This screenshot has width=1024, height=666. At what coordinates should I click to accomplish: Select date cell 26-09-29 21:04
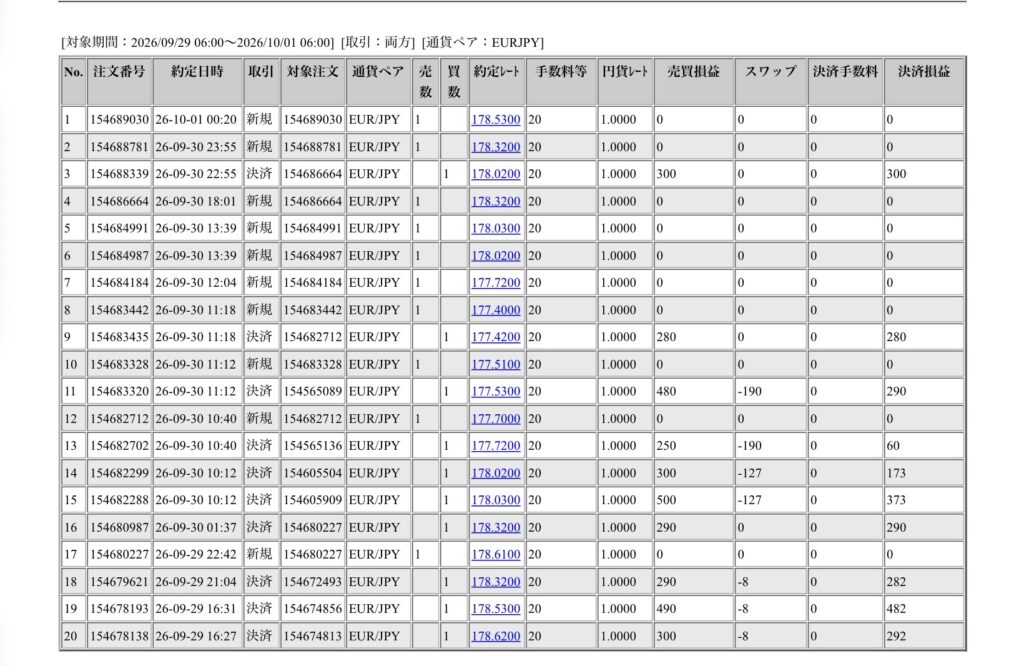(x=196, y=581)
